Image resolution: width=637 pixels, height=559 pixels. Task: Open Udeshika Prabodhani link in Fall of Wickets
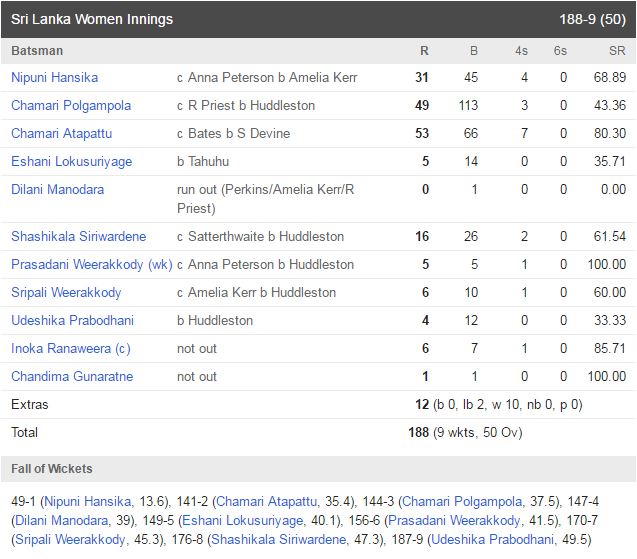(492, 540)
